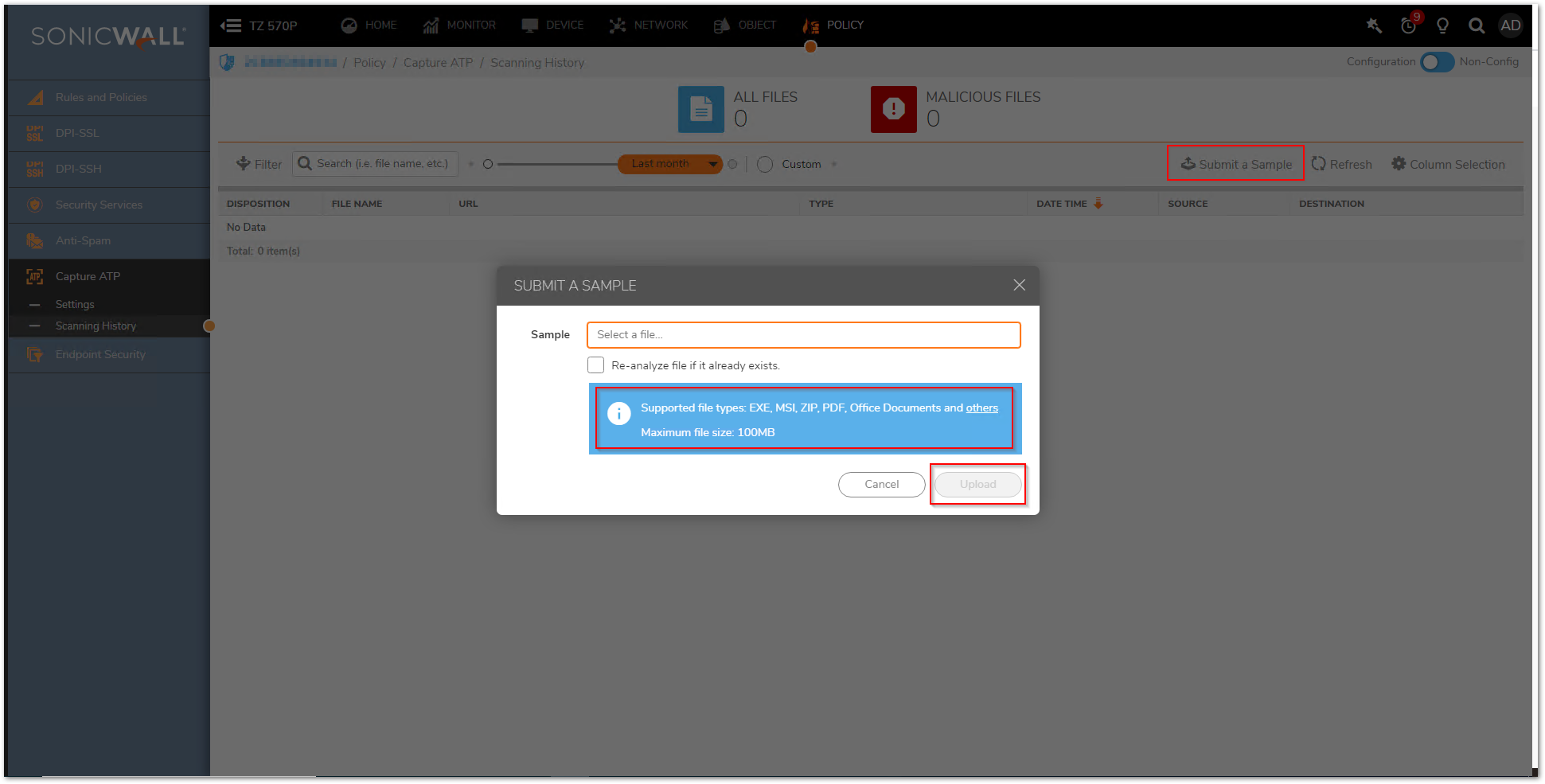The width and height of the screenshot is (1545, 784).
Task: Expand Rules and Policies in sidebar
Action: tap(101, 97)
